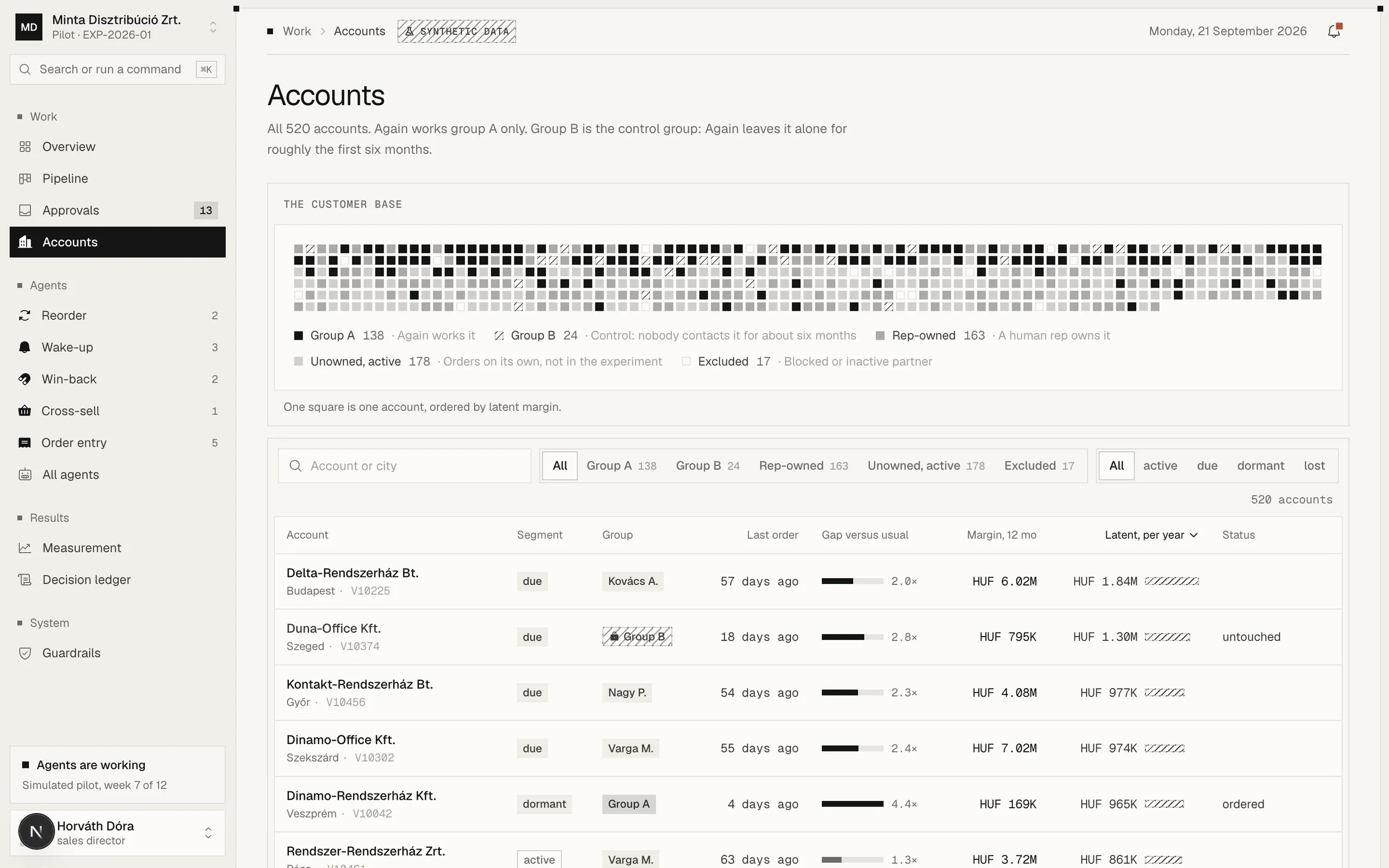Click the search magnifier in command bar
Viewport: 1389px width, 868px height.
[x=25, y=69]
